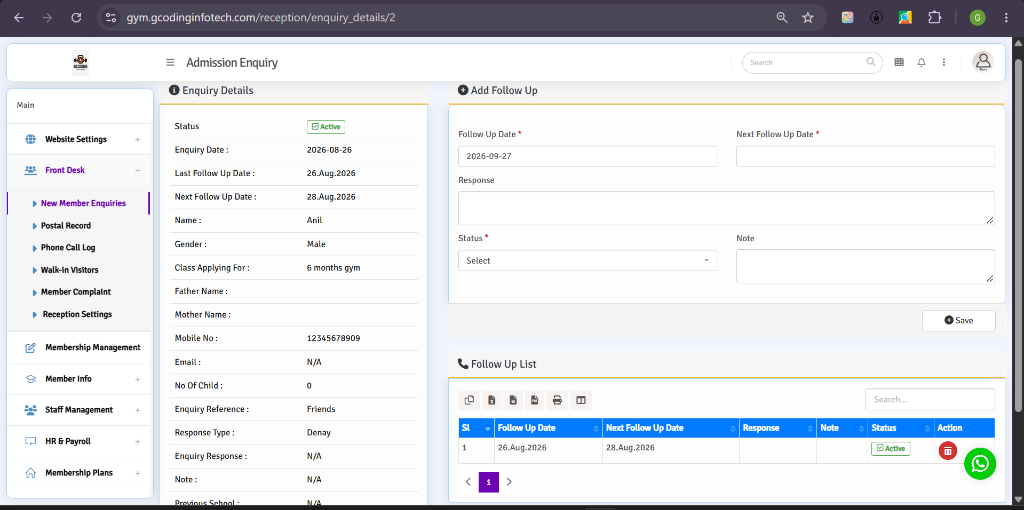1024x510 pixels.
Task: Export follow up list to PDF
Action: click(x=535, y=400)
